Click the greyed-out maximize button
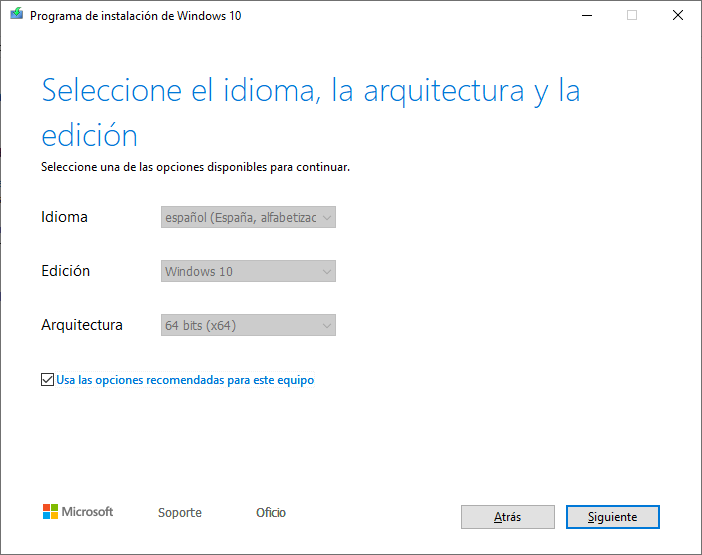Screen dimensions: 702x555 tap(632, 16)
